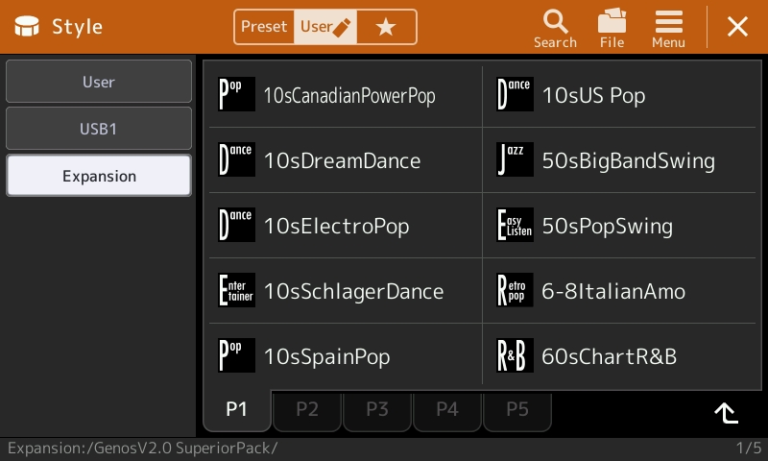
Task: Go to page P4
Action: point(447,411)
